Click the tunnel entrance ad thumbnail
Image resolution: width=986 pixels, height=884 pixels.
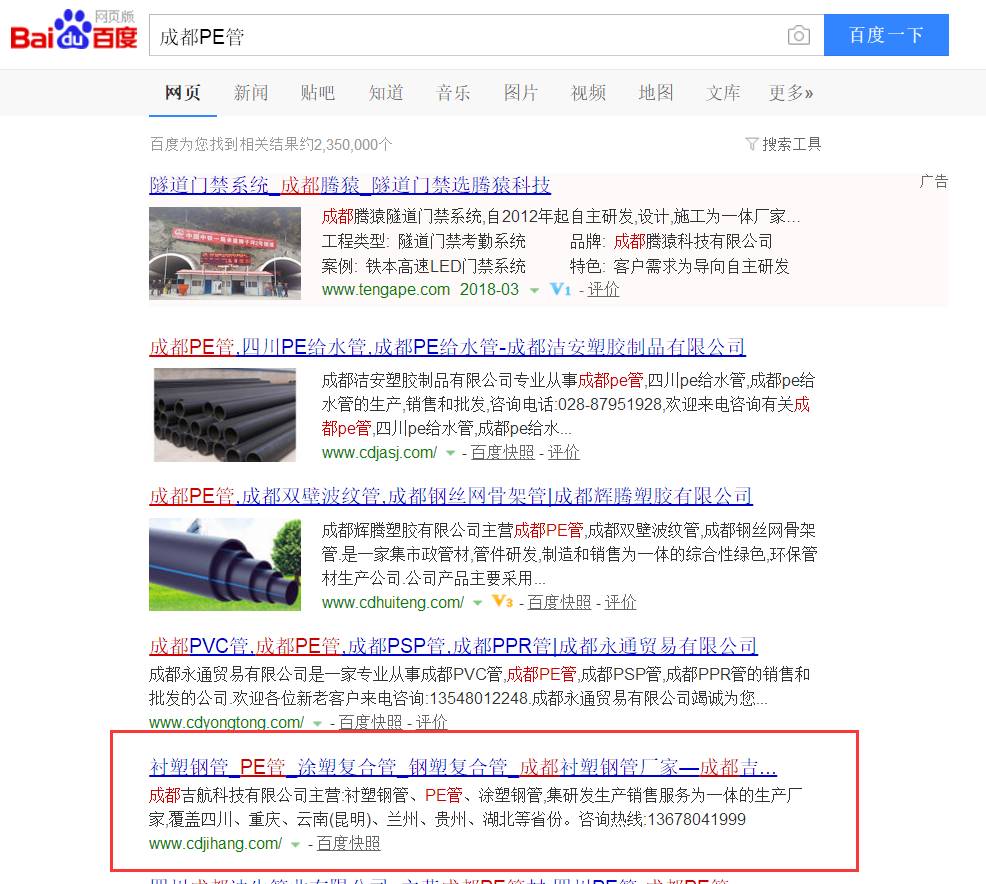click(x=224, y=253)
